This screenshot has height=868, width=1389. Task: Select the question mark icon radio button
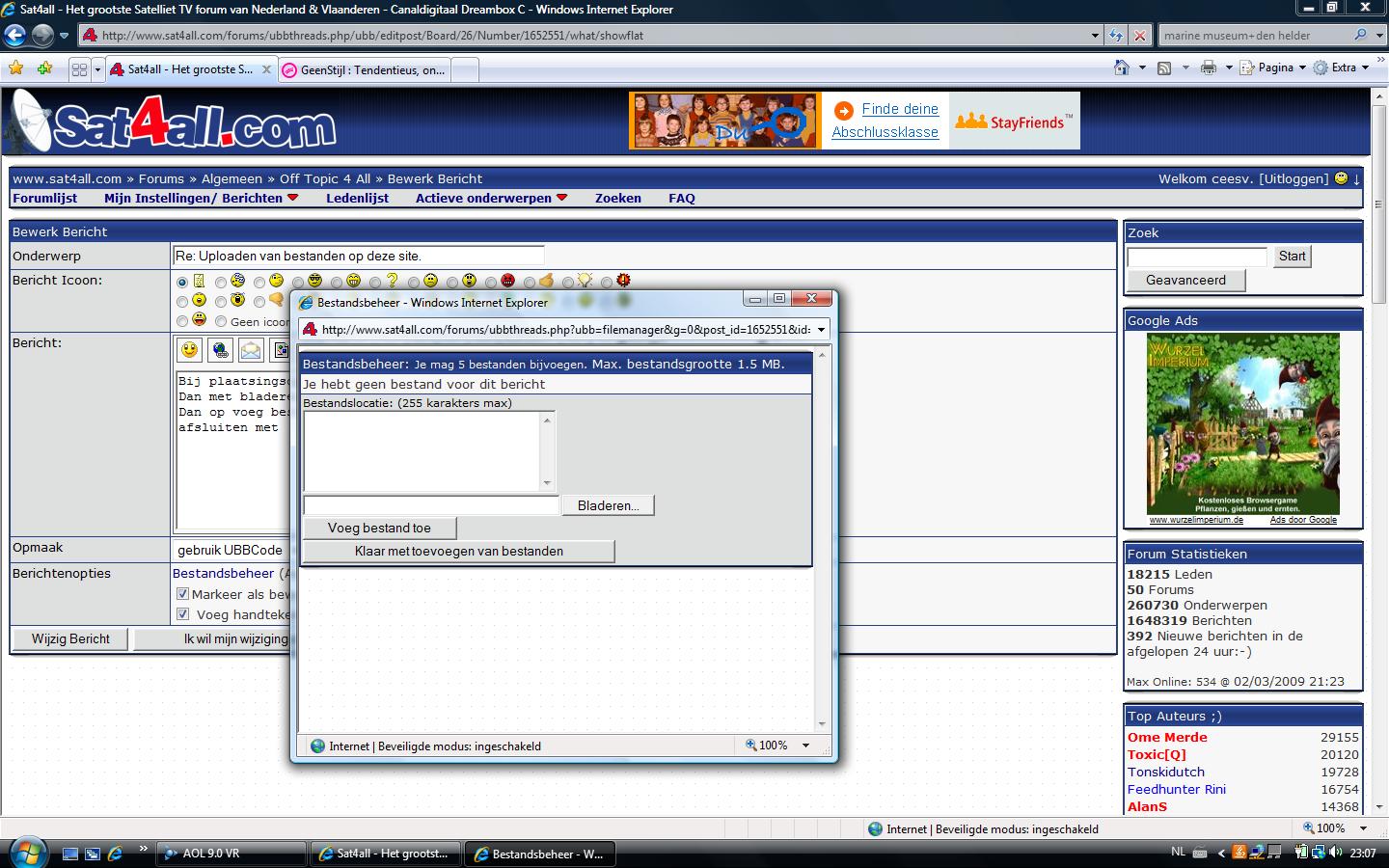point(375,283)
